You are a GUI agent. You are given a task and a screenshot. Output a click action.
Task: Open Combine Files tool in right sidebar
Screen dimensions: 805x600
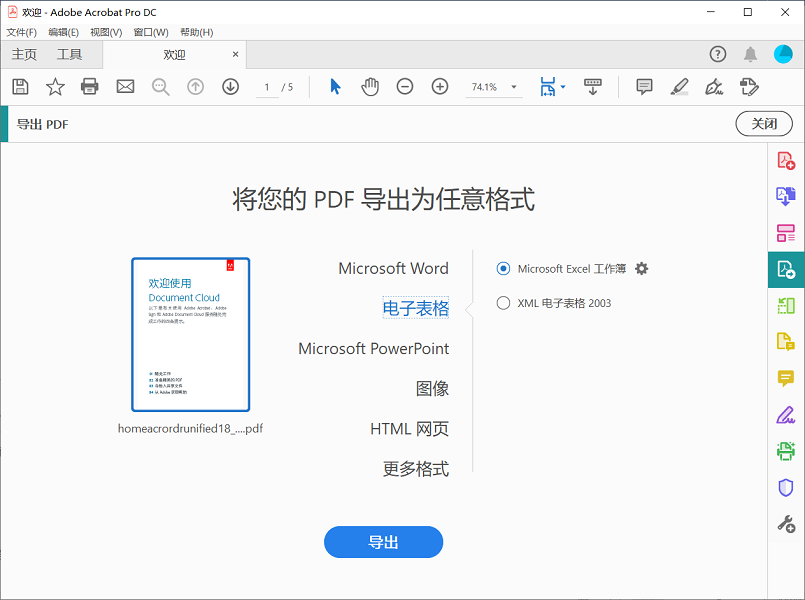pos(786,196)
